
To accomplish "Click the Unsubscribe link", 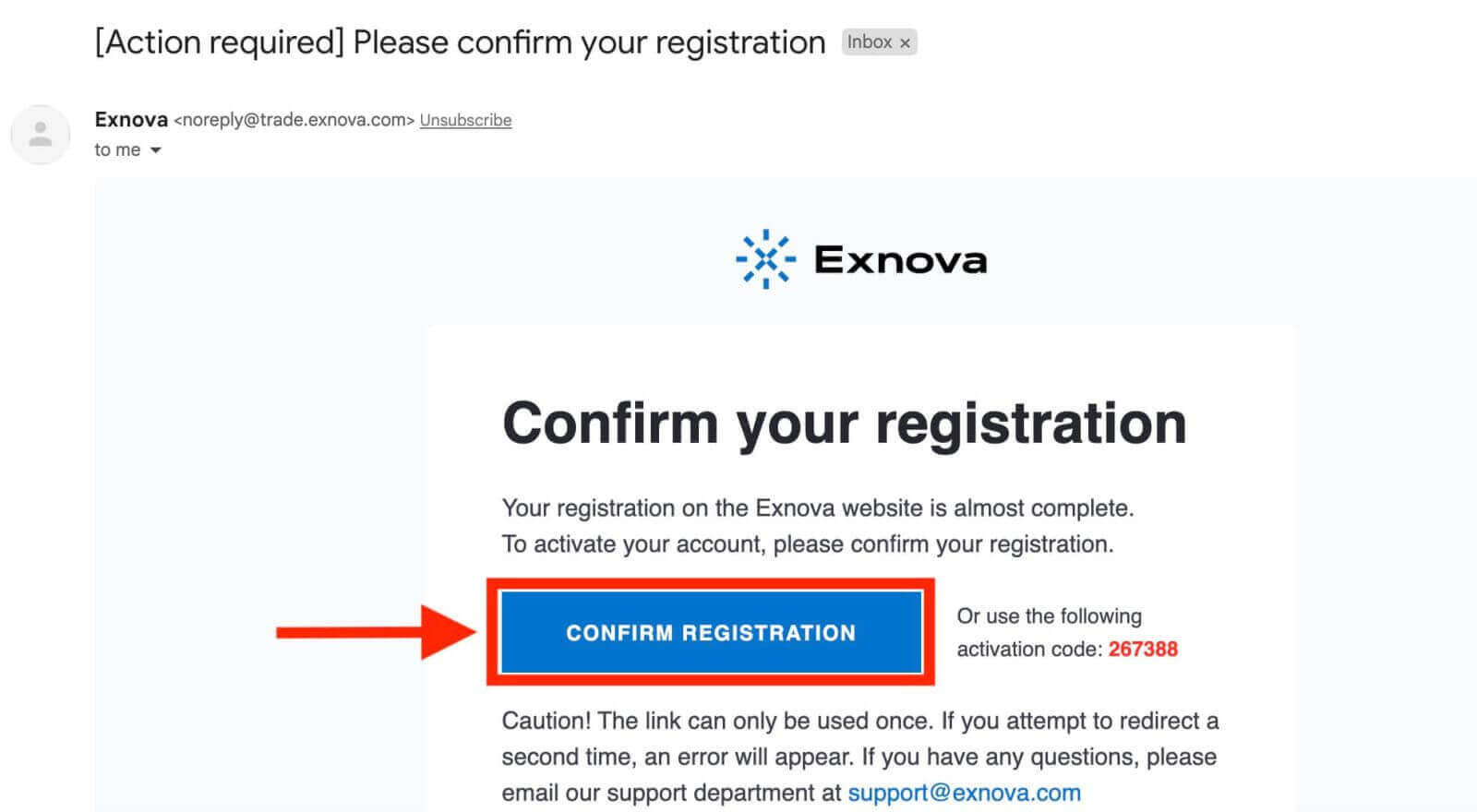I will [465, 120].
